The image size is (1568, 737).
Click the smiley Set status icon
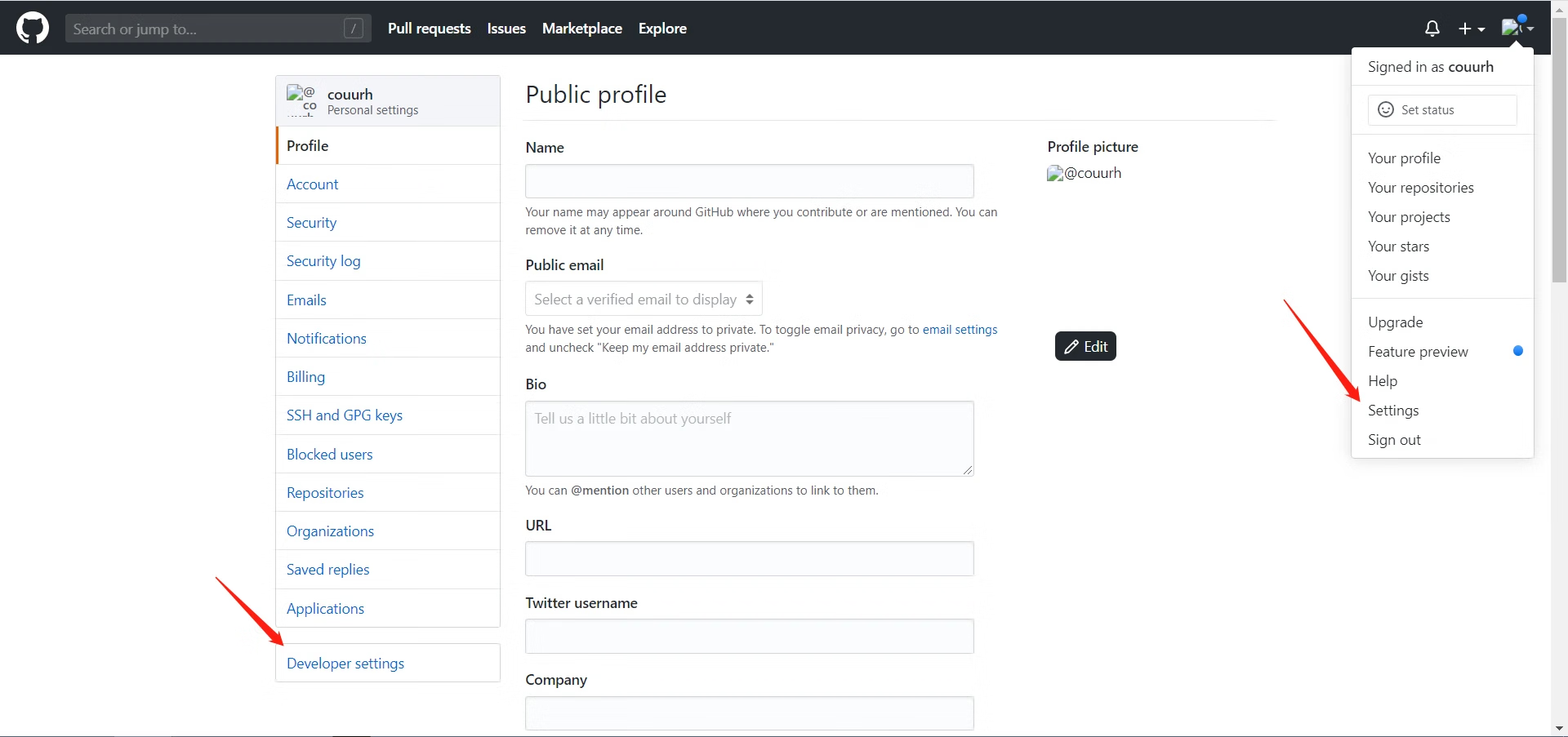pos(1386,109)
